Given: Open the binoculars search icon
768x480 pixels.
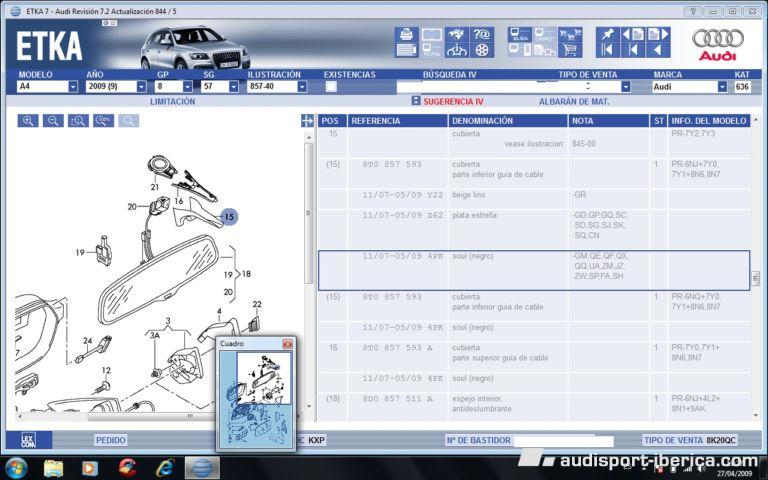Looking at the screenshot, I should coord(456,34).
